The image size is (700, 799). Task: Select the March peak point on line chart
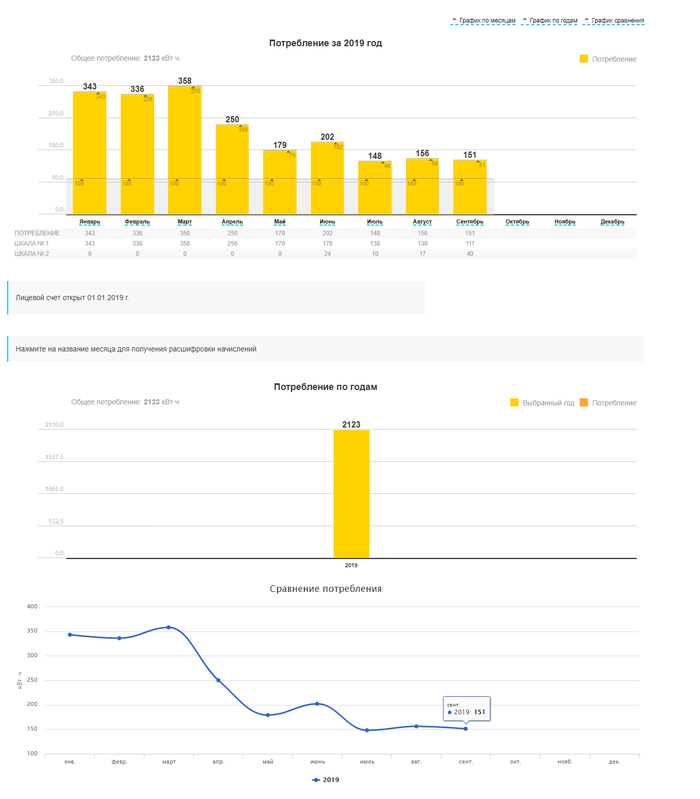tap(168, 627)
